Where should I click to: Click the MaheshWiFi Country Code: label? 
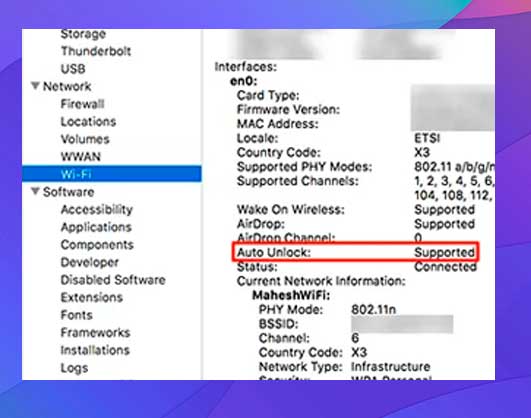point(301,352)
